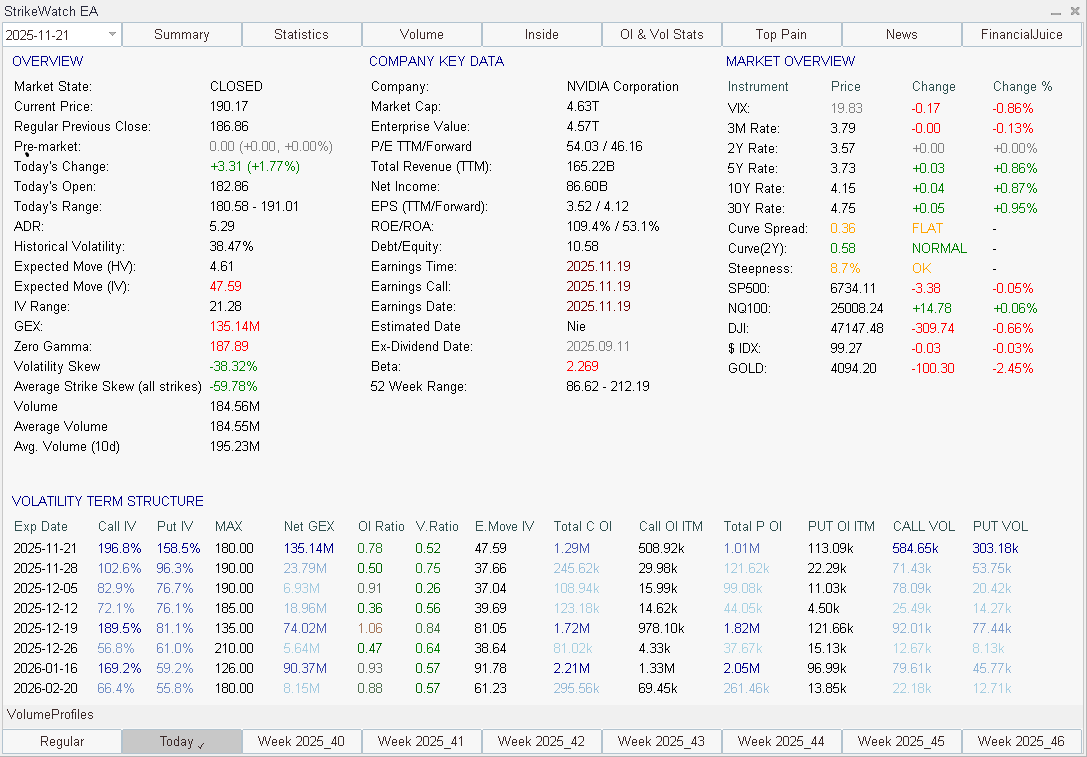Switch to the Top Pain tab
This screenshot has height=757, width=1087.
coord(781,33)
